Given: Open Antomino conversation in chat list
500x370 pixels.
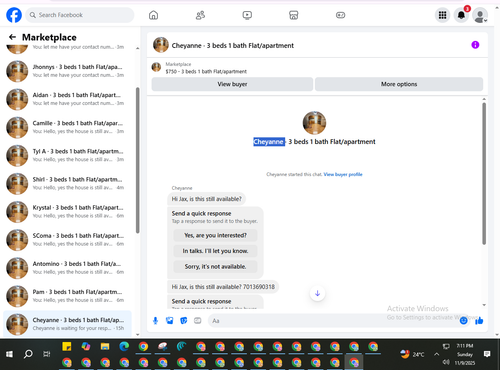Looking at the screenshot, I should [x=67, y=268].
